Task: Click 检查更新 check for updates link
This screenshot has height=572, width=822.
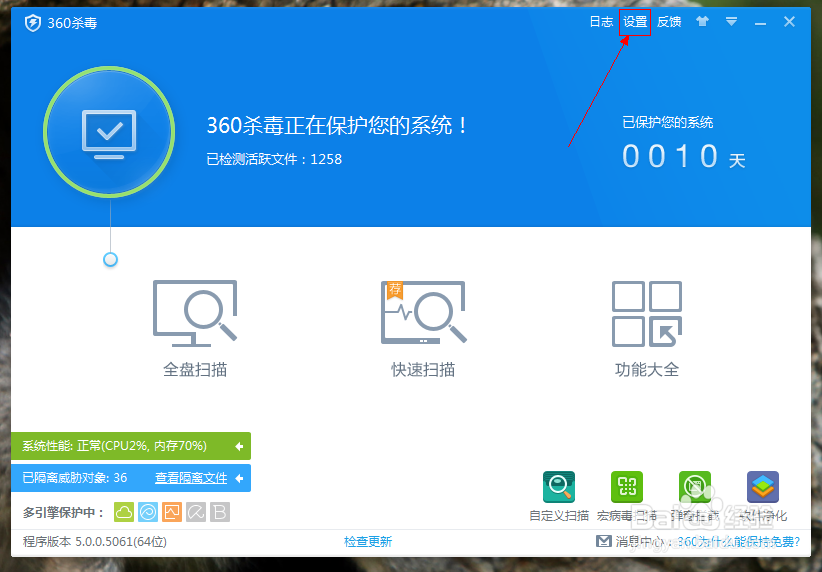Action: [368, 542]
